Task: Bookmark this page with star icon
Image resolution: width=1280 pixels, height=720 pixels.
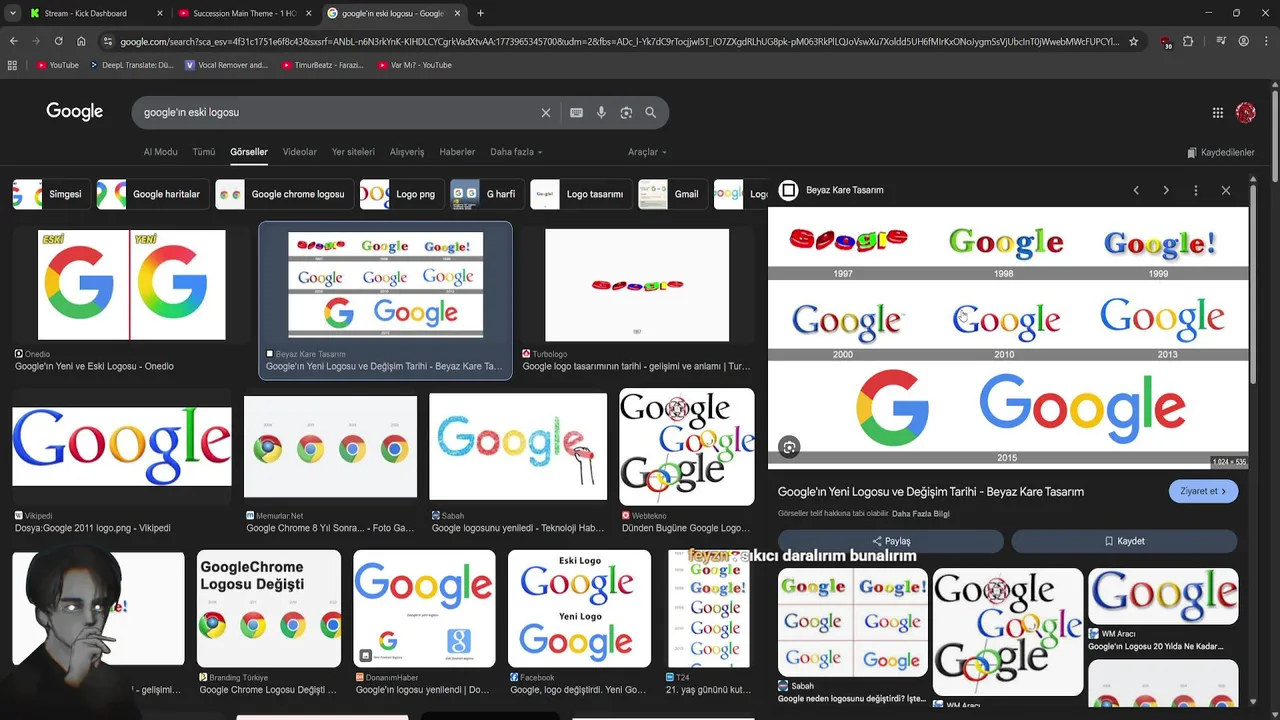Action: [1133, 41]
